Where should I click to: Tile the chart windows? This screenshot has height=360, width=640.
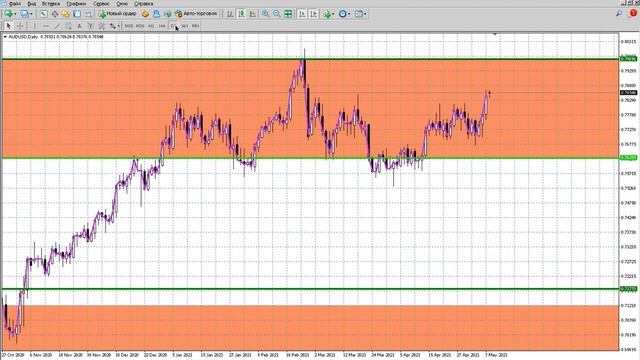[288, 14]
